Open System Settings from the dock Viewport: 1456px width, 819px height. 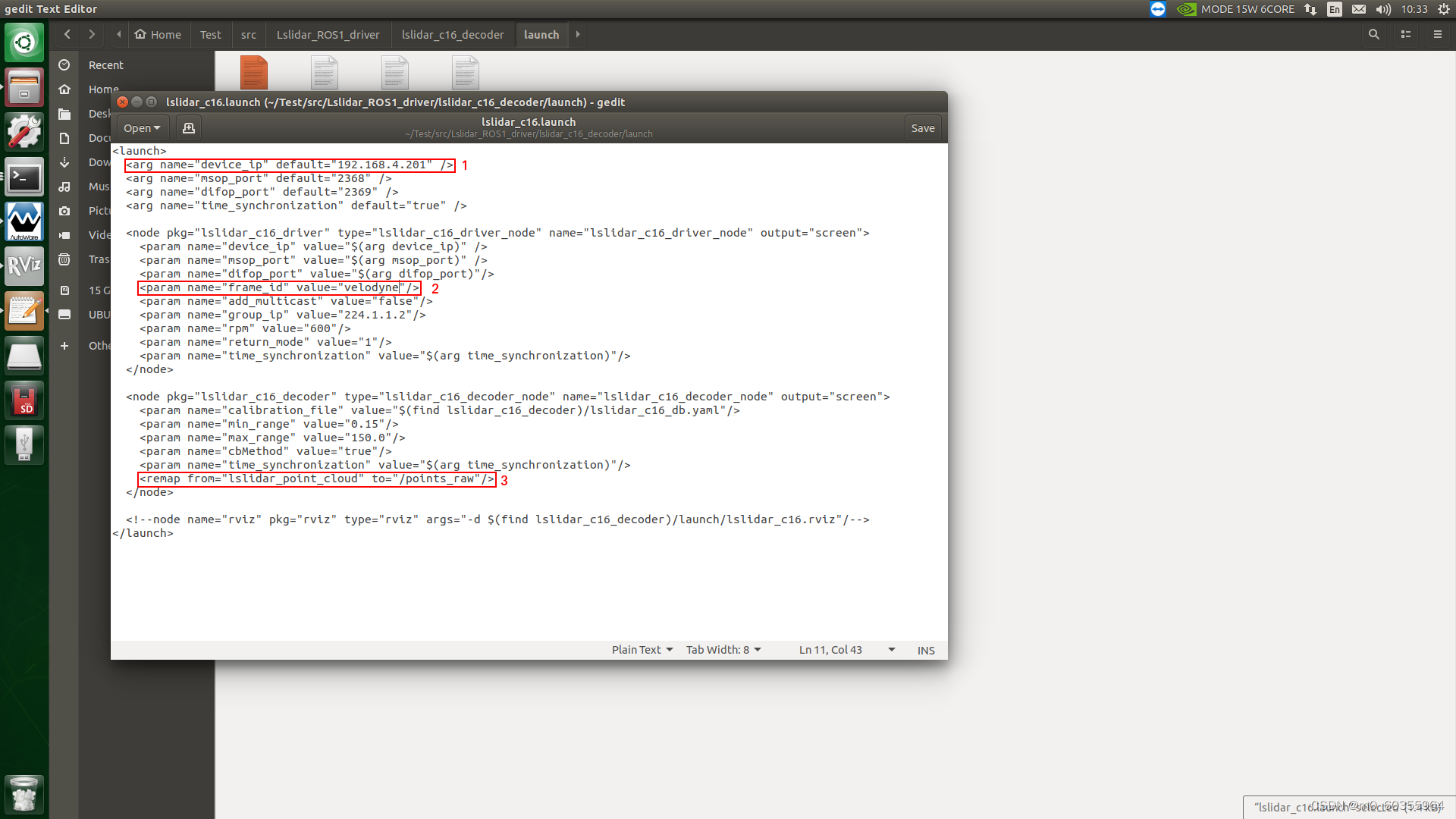click(x=24, y=132)
